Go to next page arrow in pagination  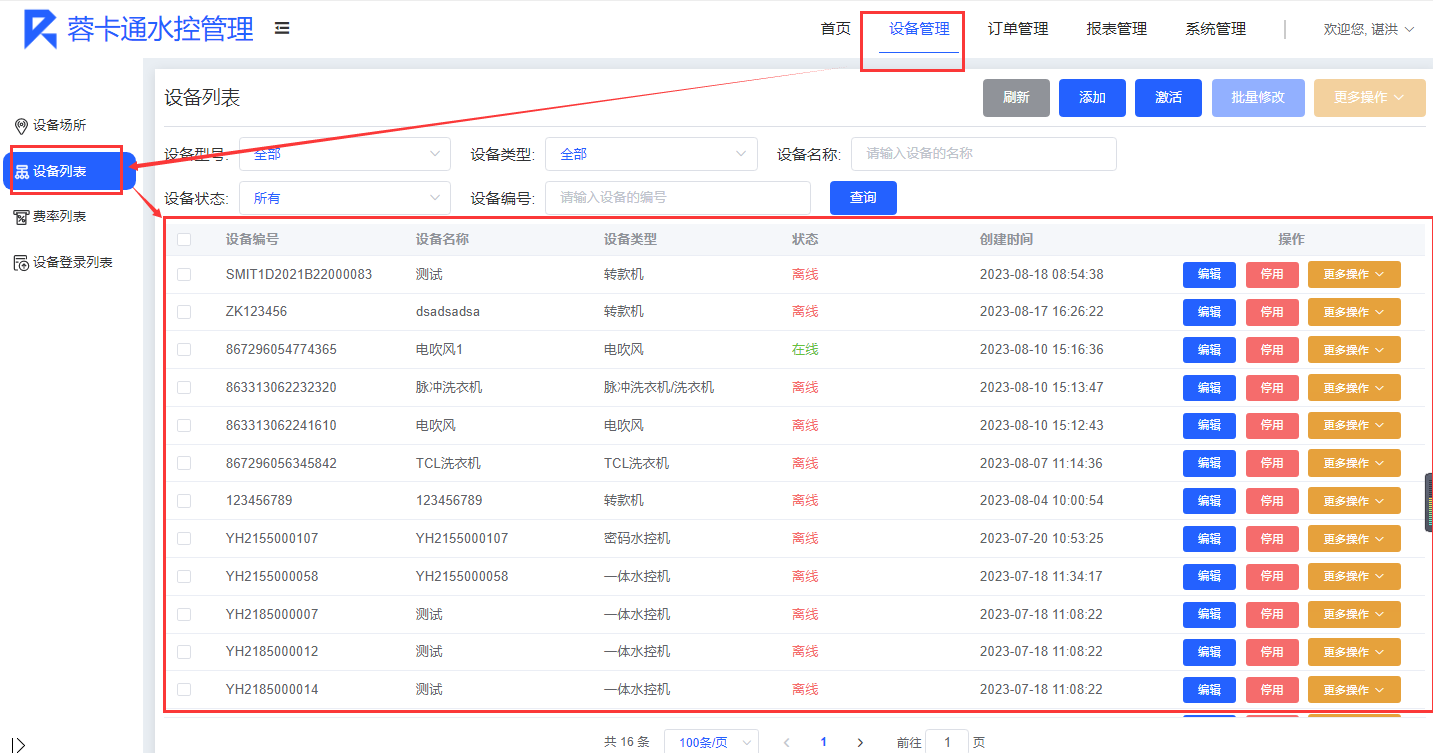click(860, 742)
